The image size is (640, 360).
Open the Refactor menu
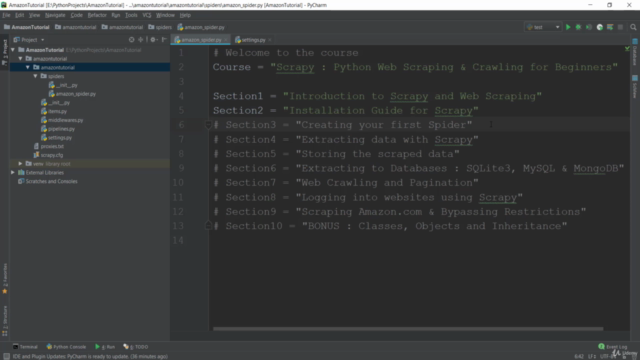coord(97,15)
